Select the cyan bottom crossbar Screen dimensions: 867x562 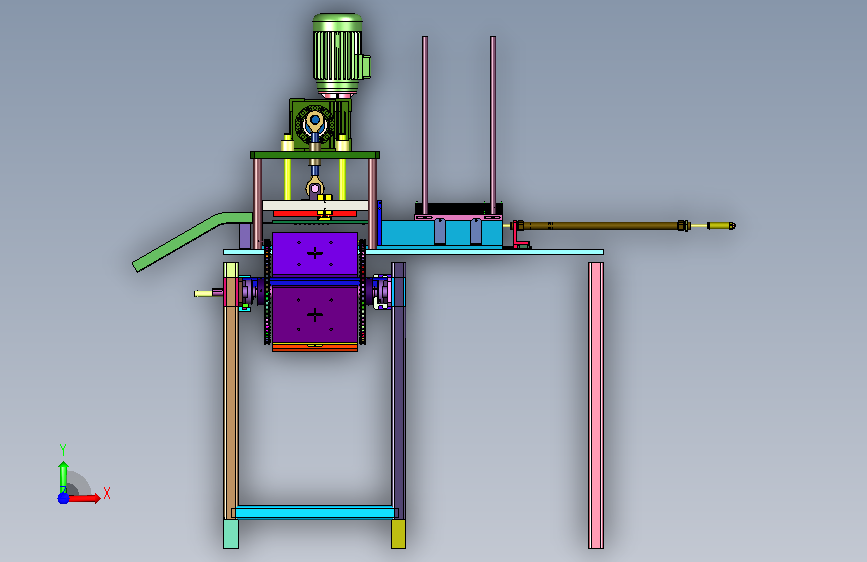[315, 513]
